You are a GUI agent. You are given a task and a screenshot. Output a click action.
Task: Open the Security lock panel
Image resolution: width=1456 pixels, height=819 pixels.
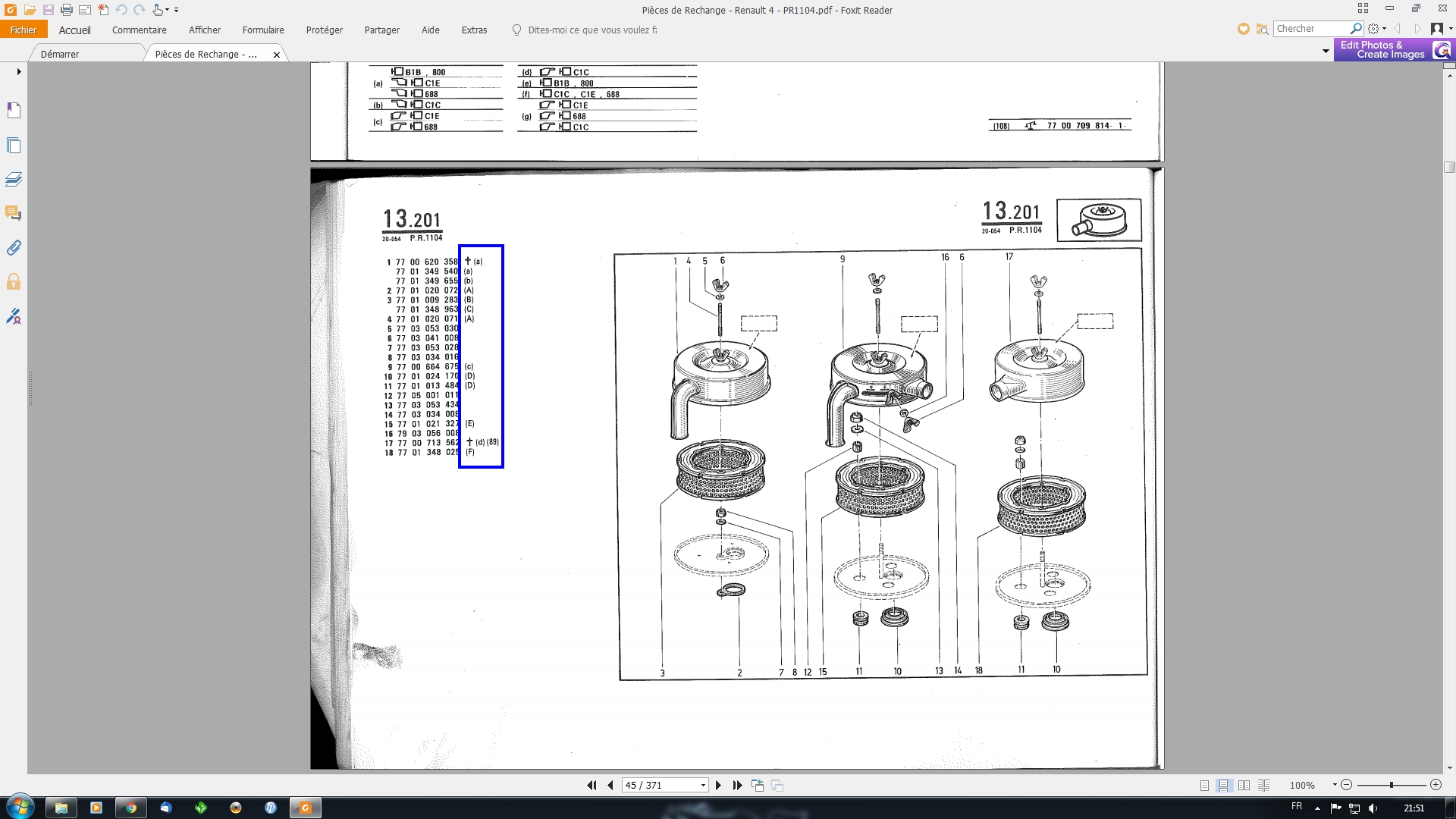click(14, 282)
